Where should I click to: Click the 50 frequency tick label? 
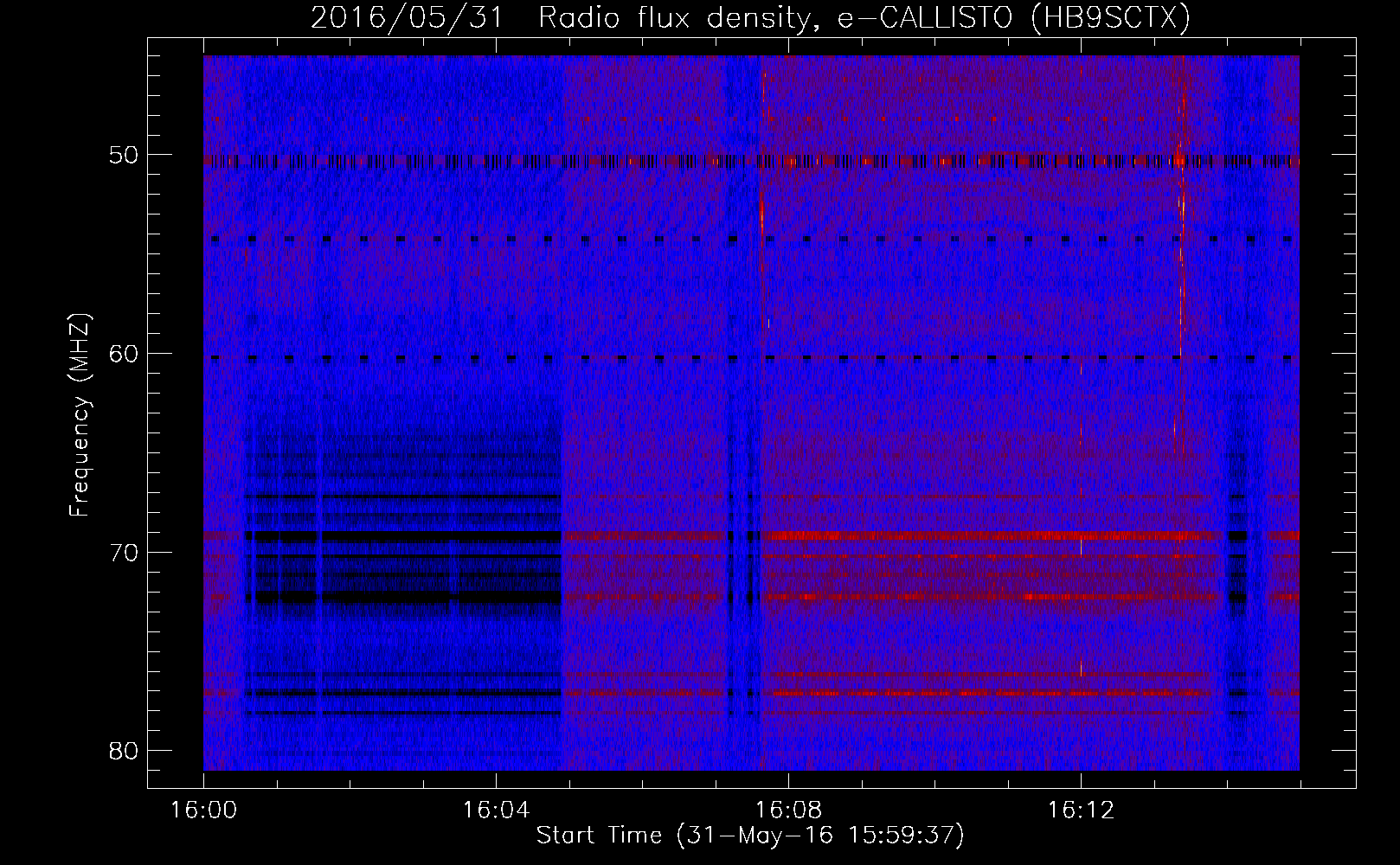coord(125,156)
